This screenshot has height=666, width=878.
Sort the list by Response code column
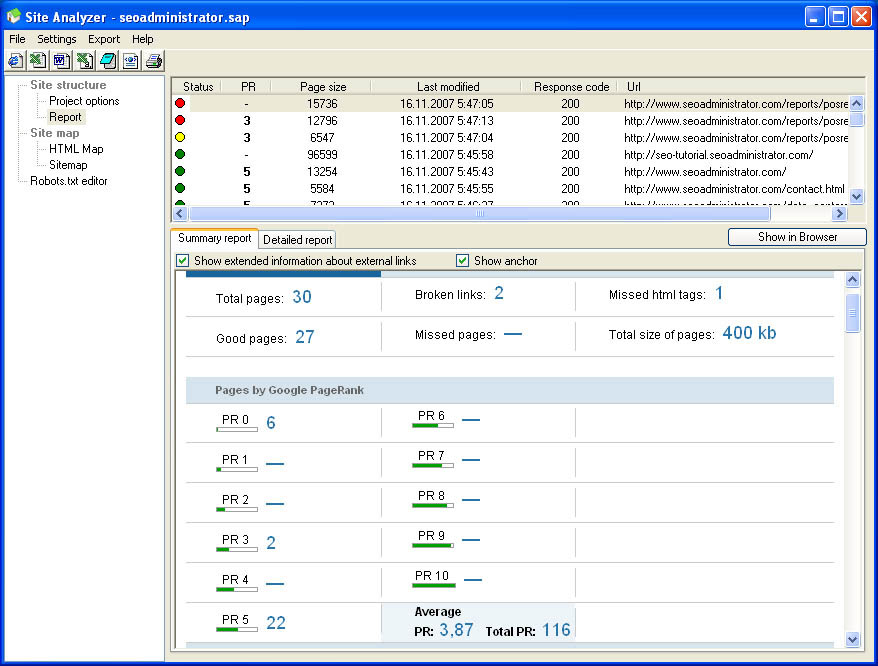click(571, 87)
